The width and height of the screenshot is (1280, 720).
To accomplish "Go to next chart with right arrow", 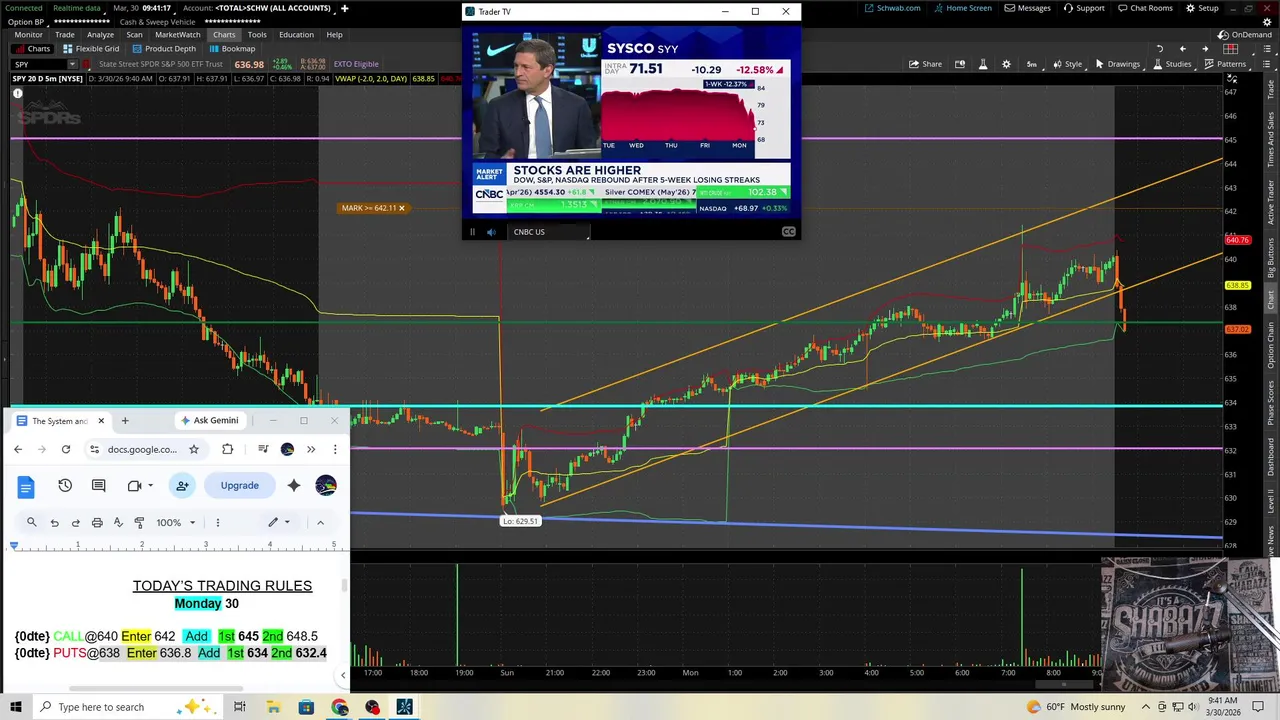I will [1206, 48].
